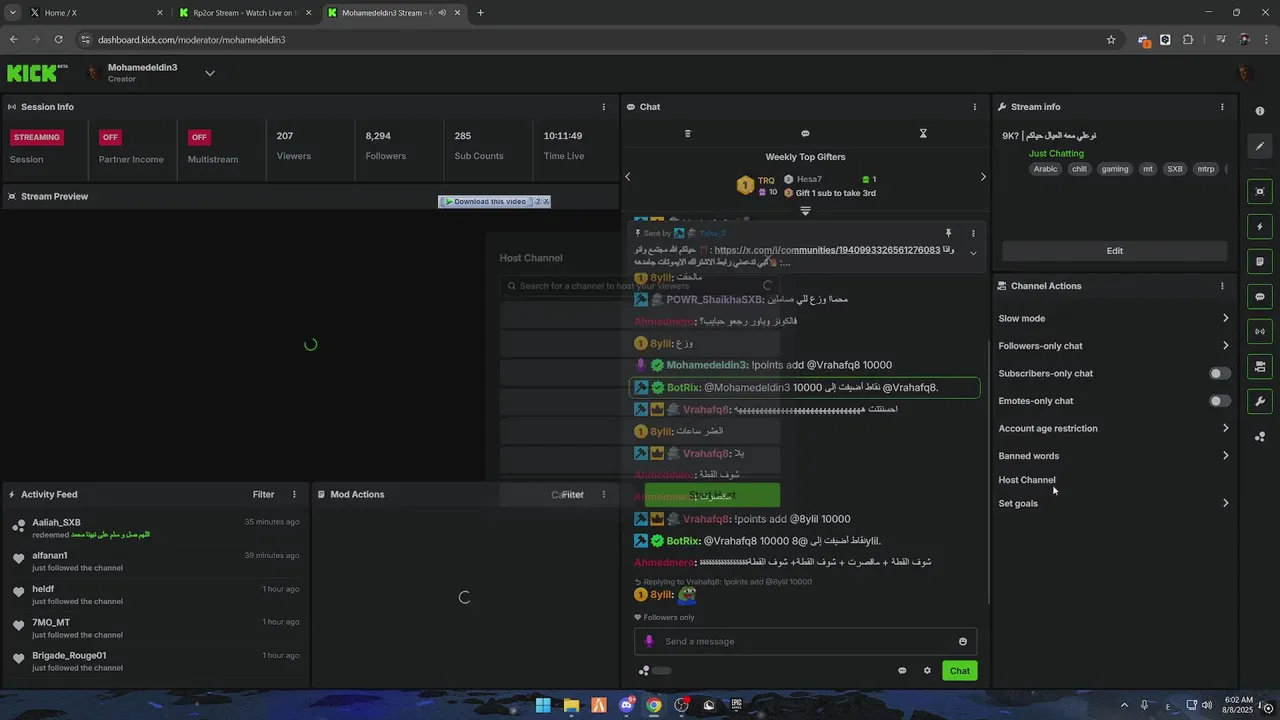Viewport: 1280px width, 720px height.
Task: Click in the Send a message field
Action: click(x=805, y=642)
